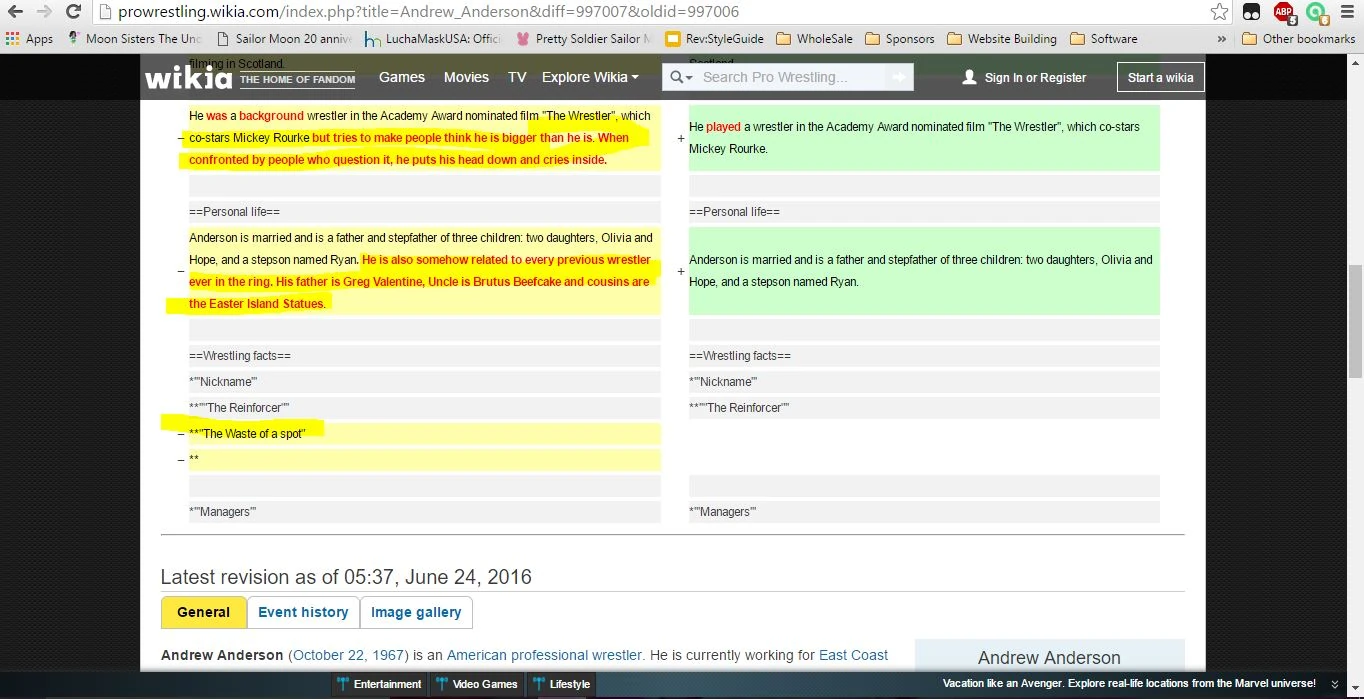Open the Website Building bookmarks folder
Image resolution: width=1364 pixels, height=699 pixels.
[1001, 39]
